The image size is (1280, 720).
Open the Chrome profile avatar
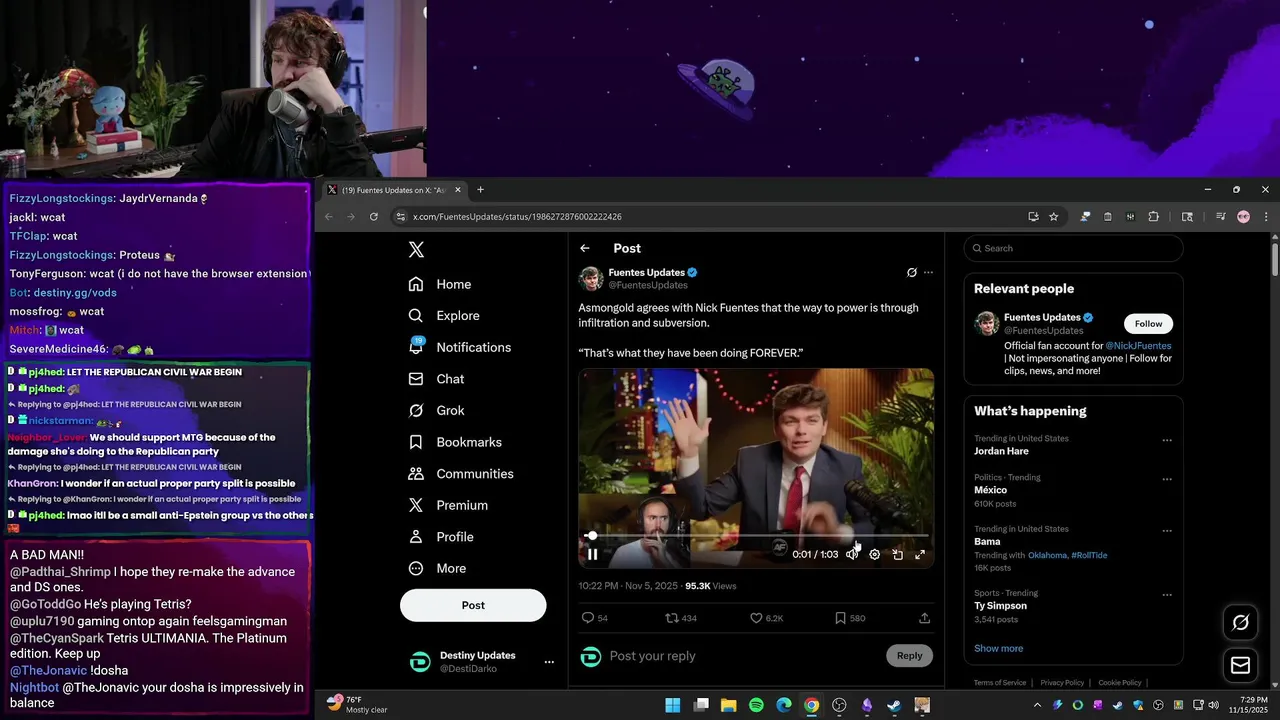click(1243, 217)
